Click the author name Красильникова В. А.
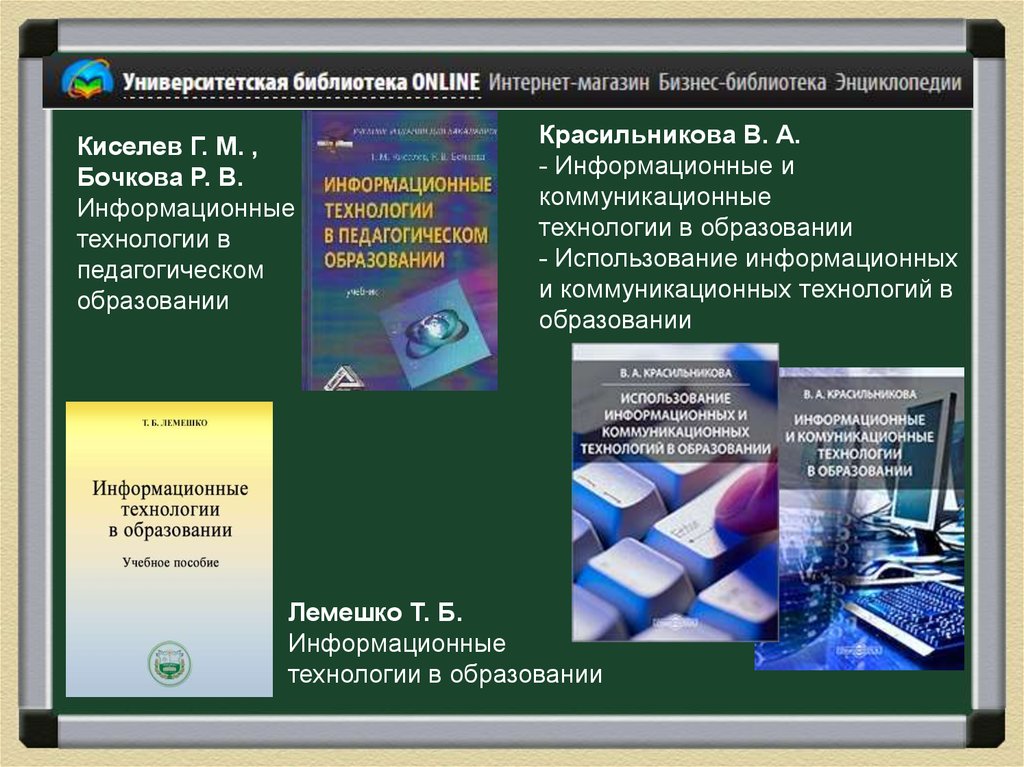Image resolution: width=1024 pixels, height=767 pixels. pos(669,135)
